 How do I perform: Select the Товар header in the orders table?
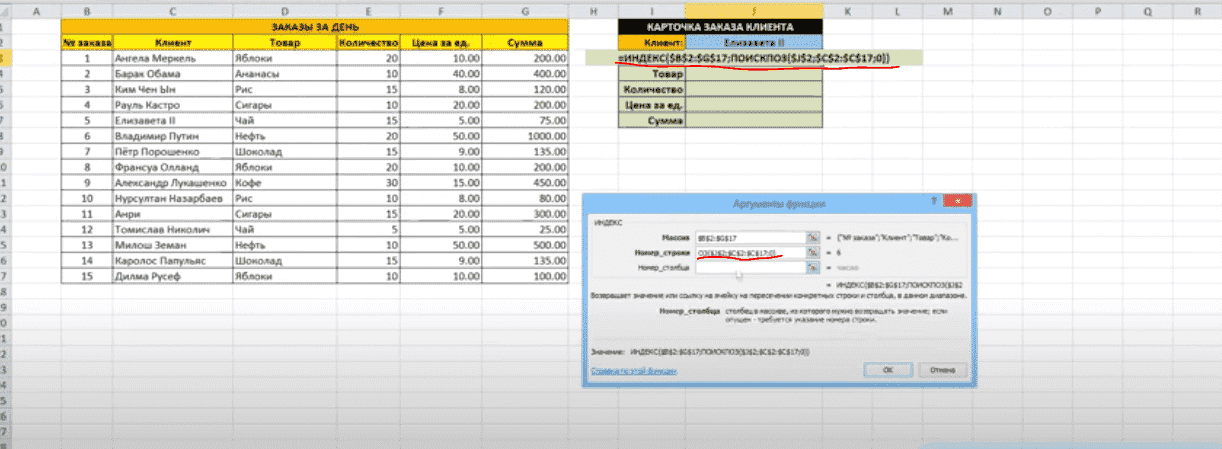tap(284, 43)
